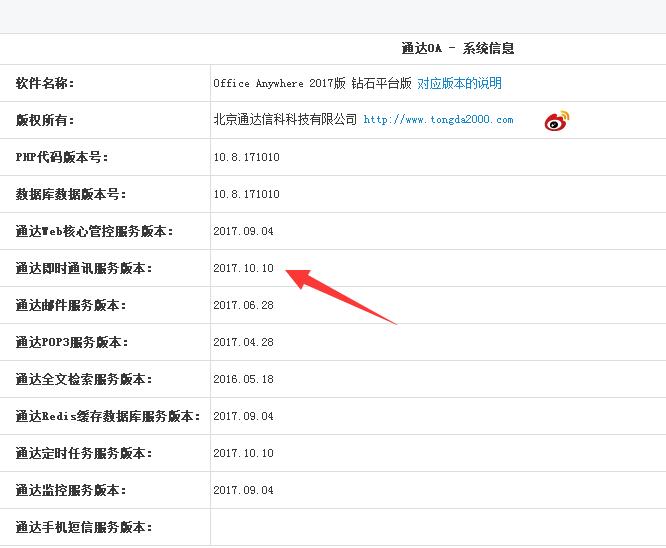Select monitoring service value 2017.09.04
Image resolution: width=666 pixels, height=548 pixels.
click(243, 490)
